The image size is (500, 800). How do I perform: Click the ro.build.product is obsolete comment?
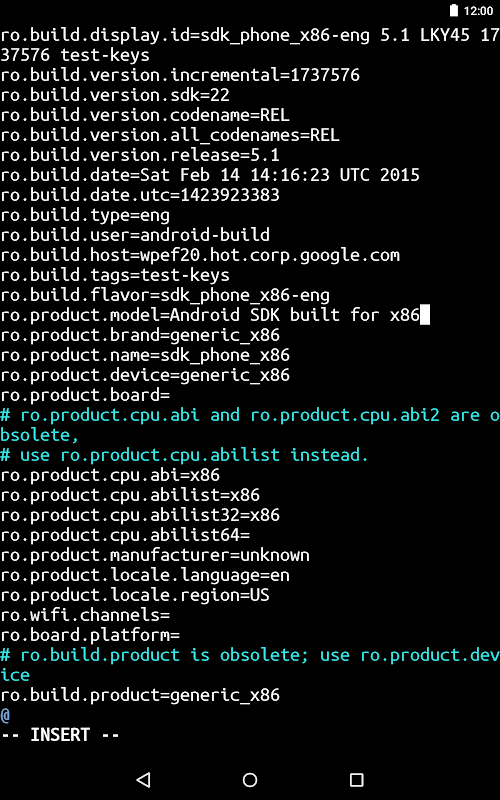pos(250,665)
